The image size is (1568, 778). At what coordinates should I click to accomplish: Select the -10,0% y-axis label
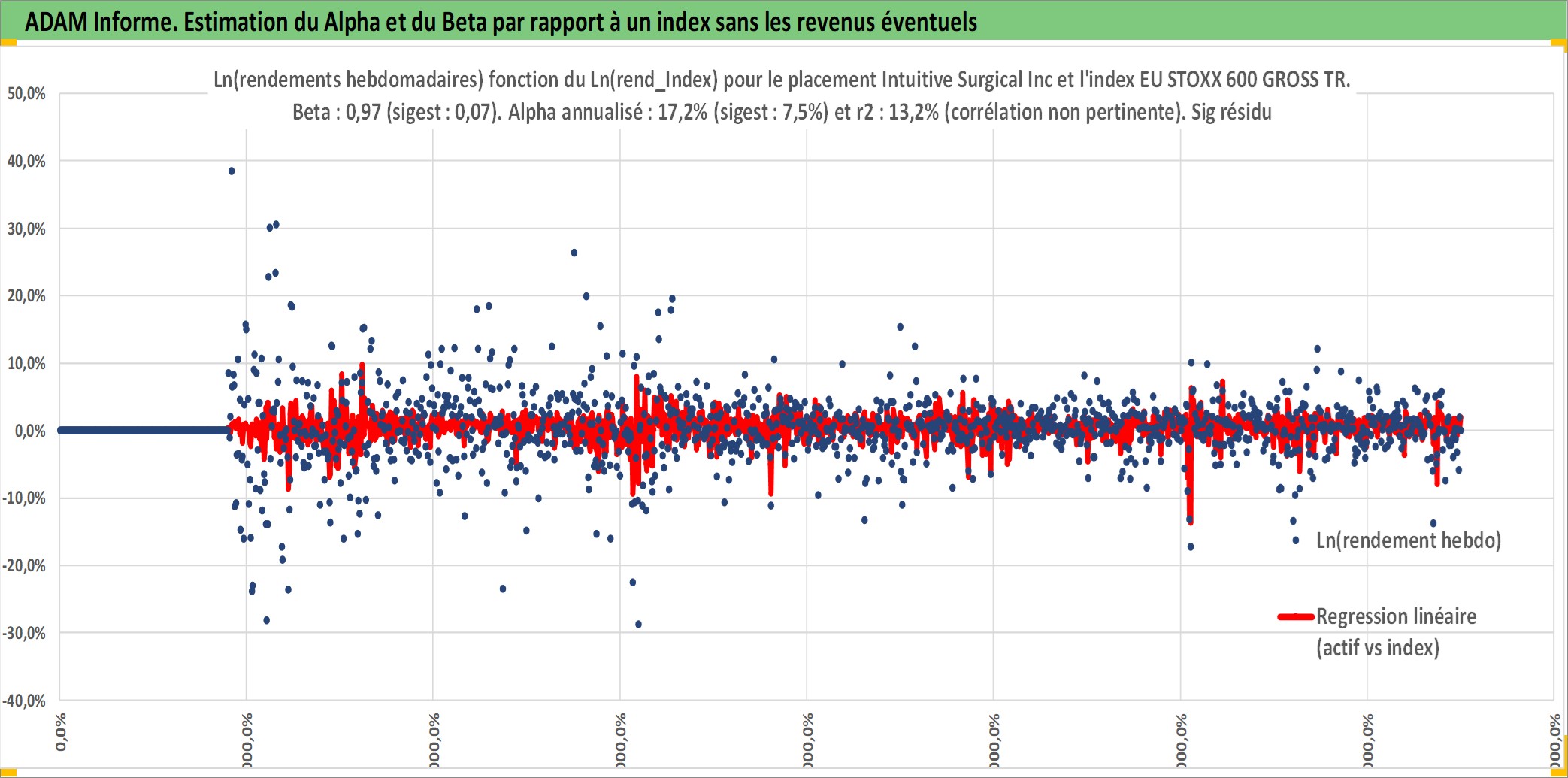click(x=24, y=498)
